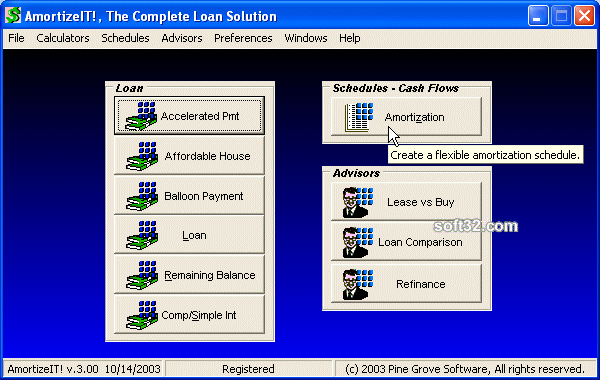Click the Pine Grove Software copyright text

[x=465, y=369]
